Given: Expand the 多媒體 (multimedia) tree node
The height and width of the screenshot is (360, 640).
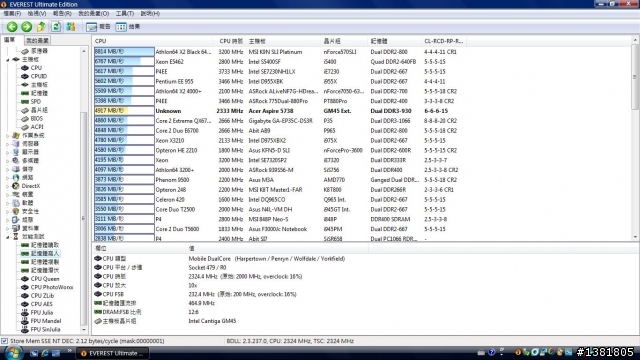Looking at the screenshot, I should click(8, 161).
